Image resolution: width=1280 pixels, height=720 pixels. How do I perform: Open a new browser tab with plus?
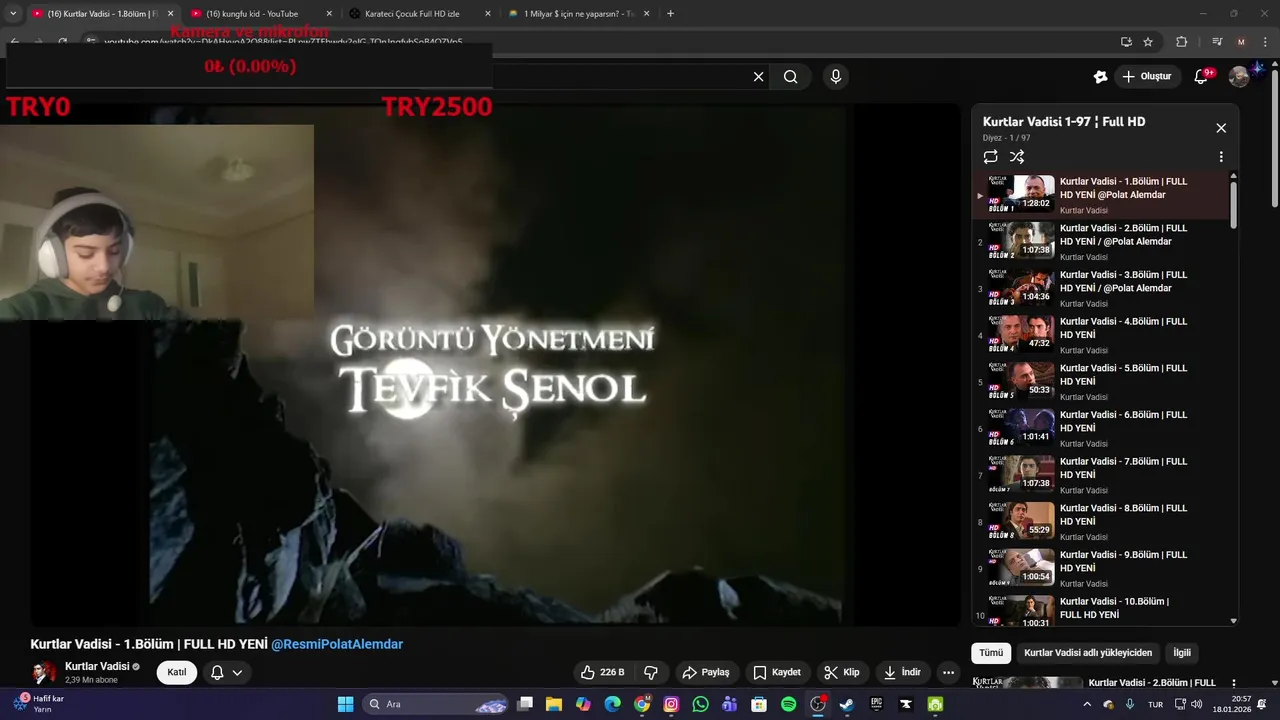pyautogui.click(x=670, y=14)
